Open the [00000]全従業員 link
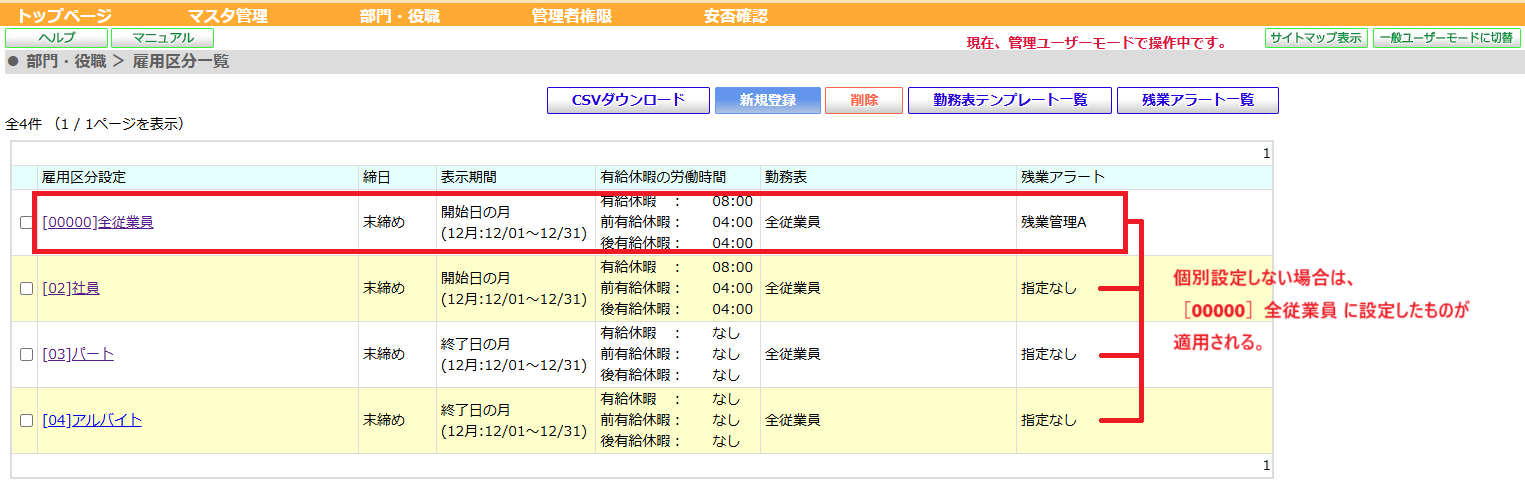The width and height of the screenshot is (1525, 488). point(98,222)
